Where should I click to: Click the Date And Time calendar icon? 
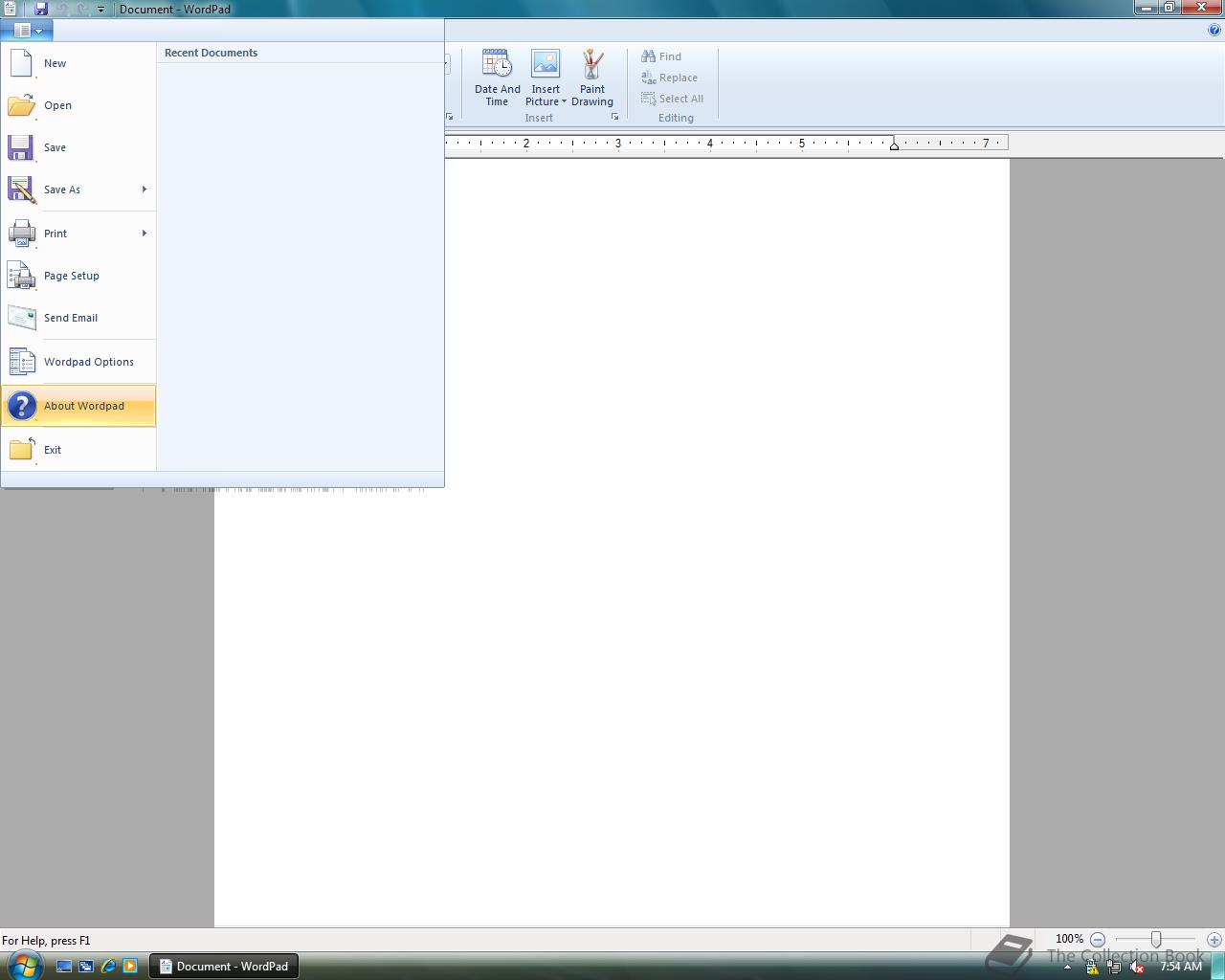click(x=497, y=64)
